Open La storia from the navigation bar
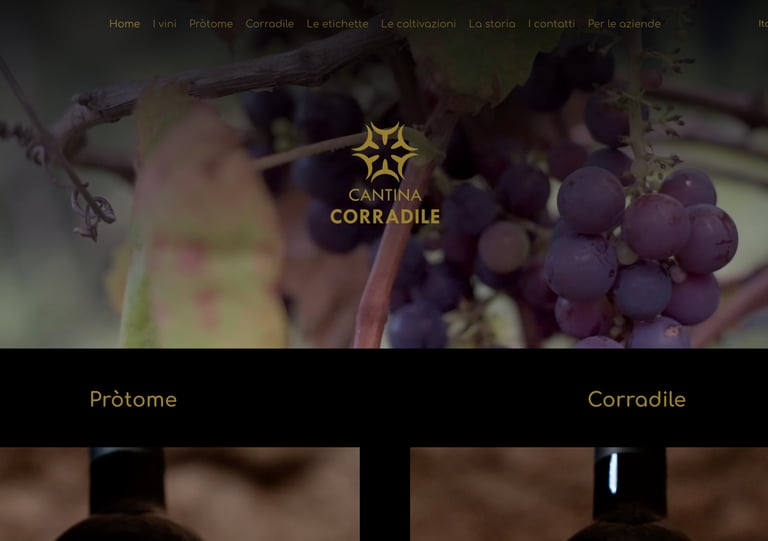The image size is (768, 541). [x=492, y=24]
